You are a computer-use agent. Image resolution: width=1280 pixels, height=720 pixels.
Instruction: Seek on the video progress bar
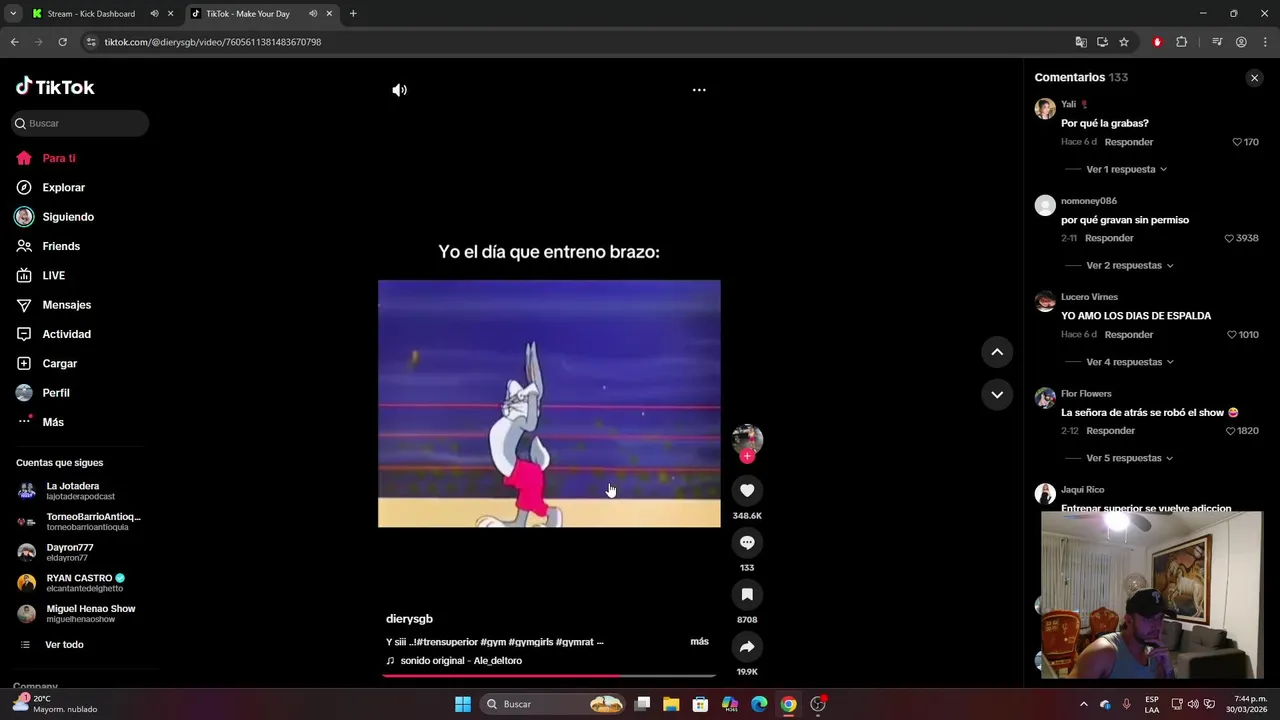tap(549, 676)
